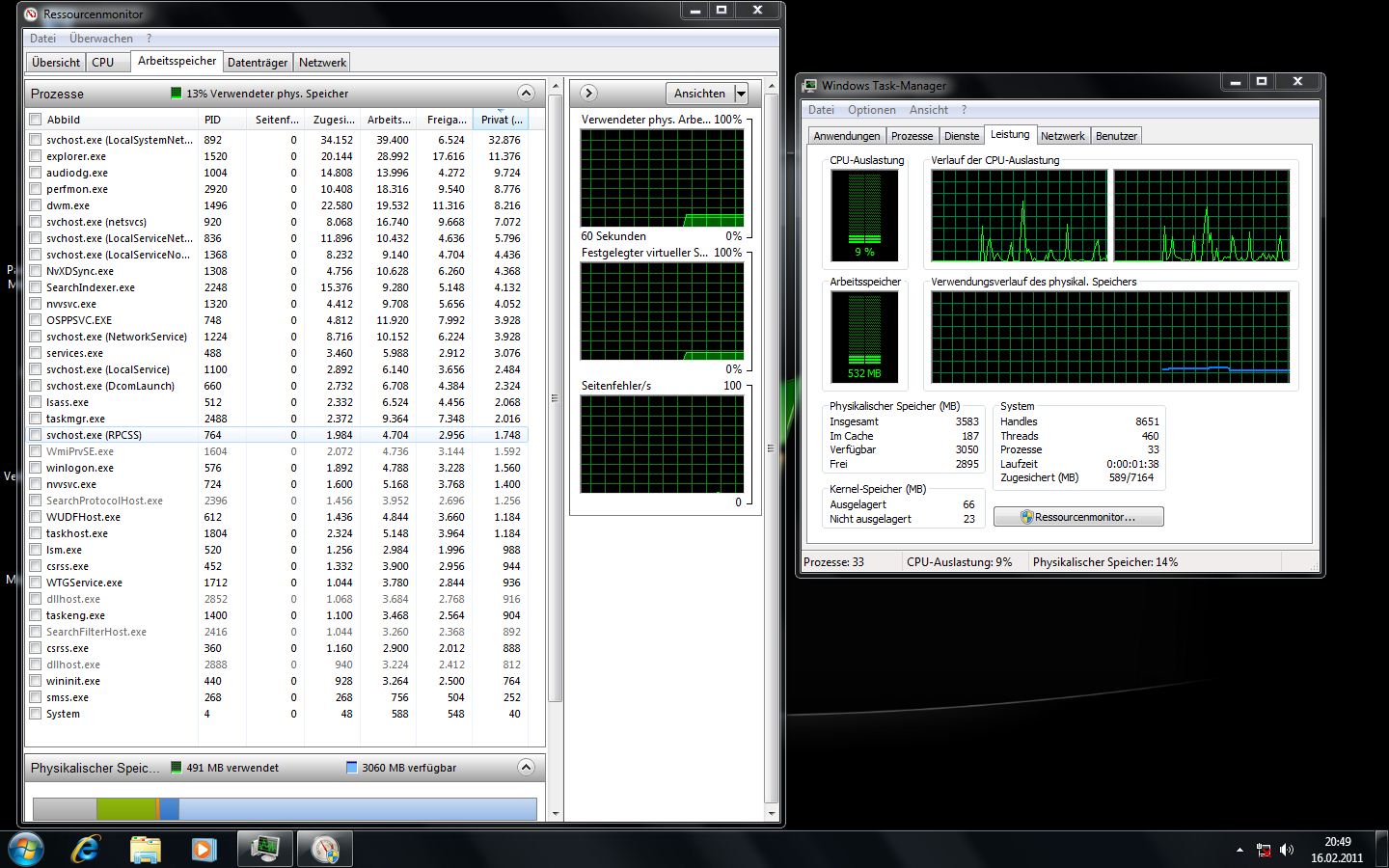The height and width of the screenshot is (868, 1389).
Task: Sort by the Freiga... column header
Action: point(447,120)
